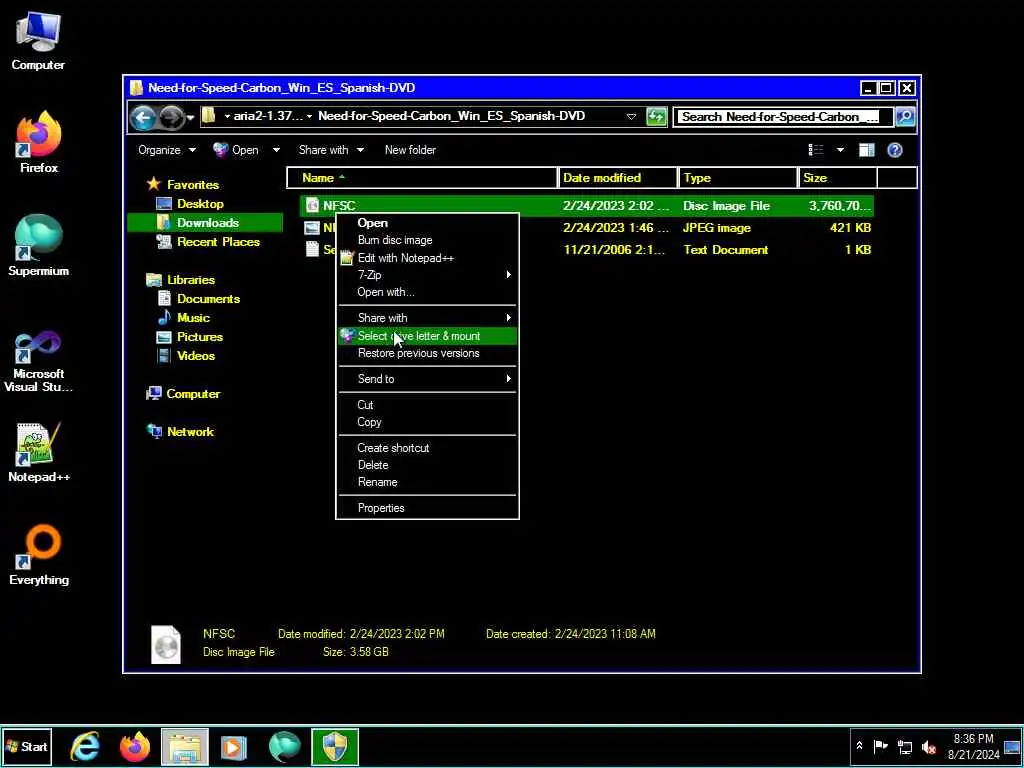Sort by the Size column header

[x=838, y=178]
